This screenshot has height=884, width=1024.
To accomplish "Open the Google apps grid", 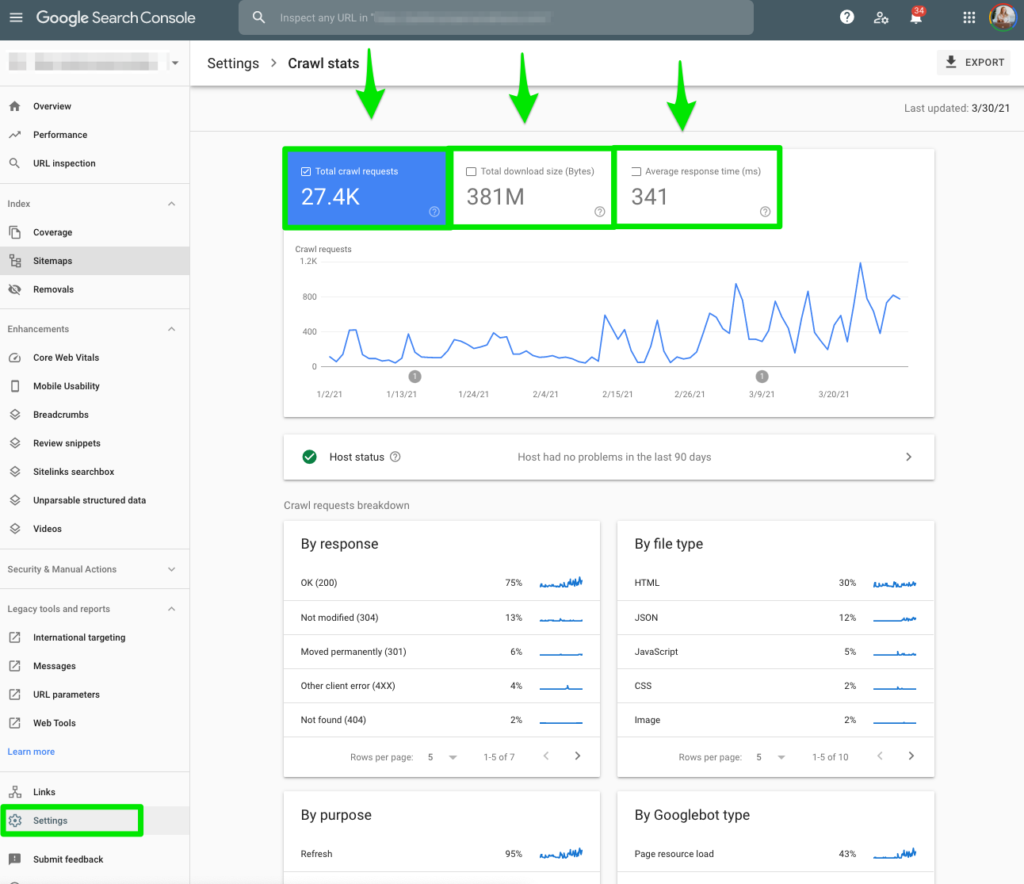I will [x=968, y=17].
